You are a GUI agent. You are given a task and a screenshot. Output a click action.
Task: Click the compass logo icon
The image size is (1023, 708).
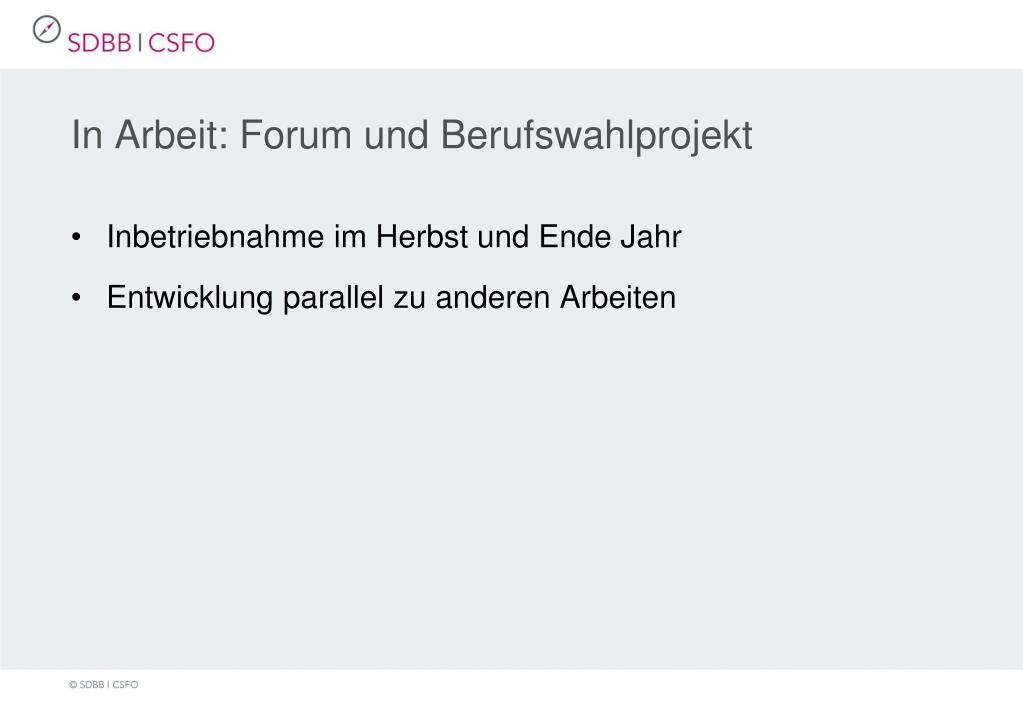pos(46,29)
